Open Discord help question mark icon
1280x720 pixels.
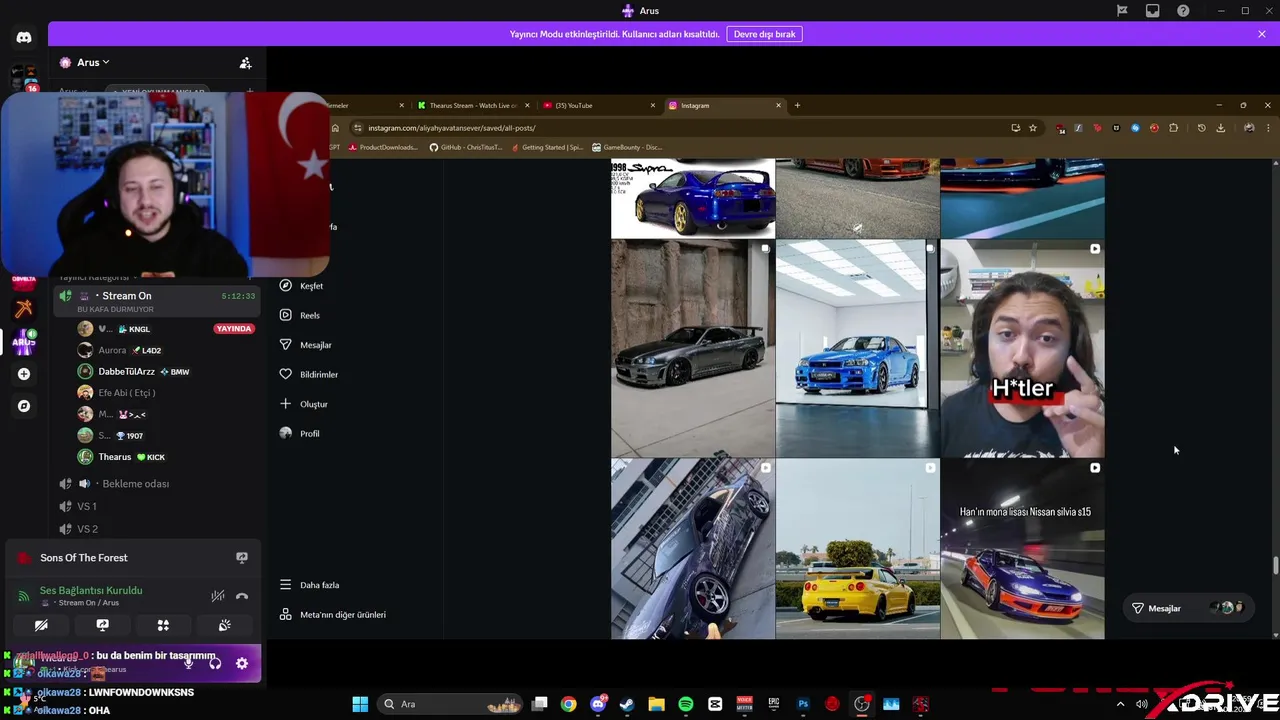coord(1183,11)
